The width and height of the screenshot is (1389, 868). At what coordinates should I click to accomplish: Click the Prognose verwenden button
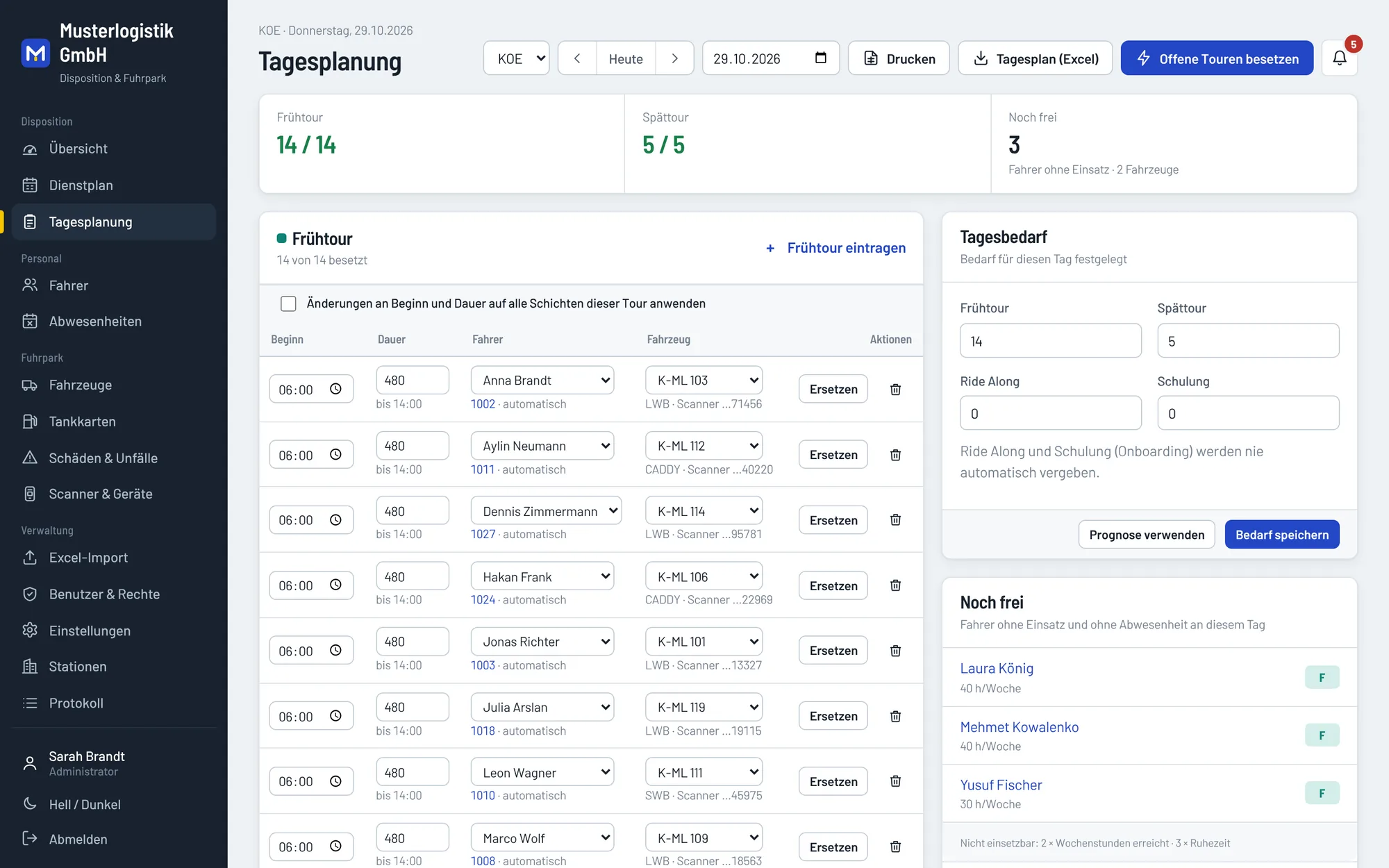1147,535
